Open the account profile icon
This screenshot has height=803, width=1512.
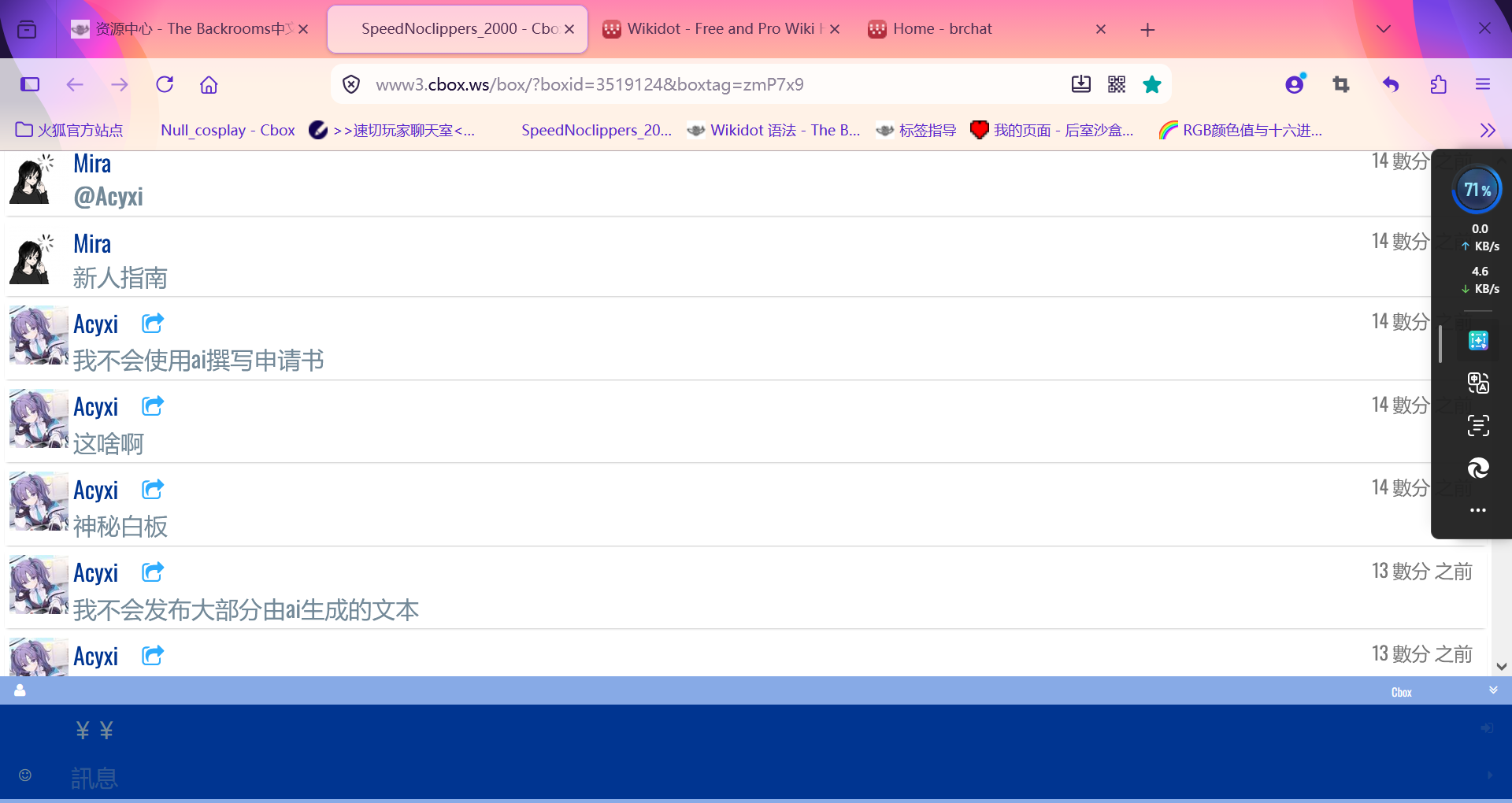click(x=1295, y=83)
